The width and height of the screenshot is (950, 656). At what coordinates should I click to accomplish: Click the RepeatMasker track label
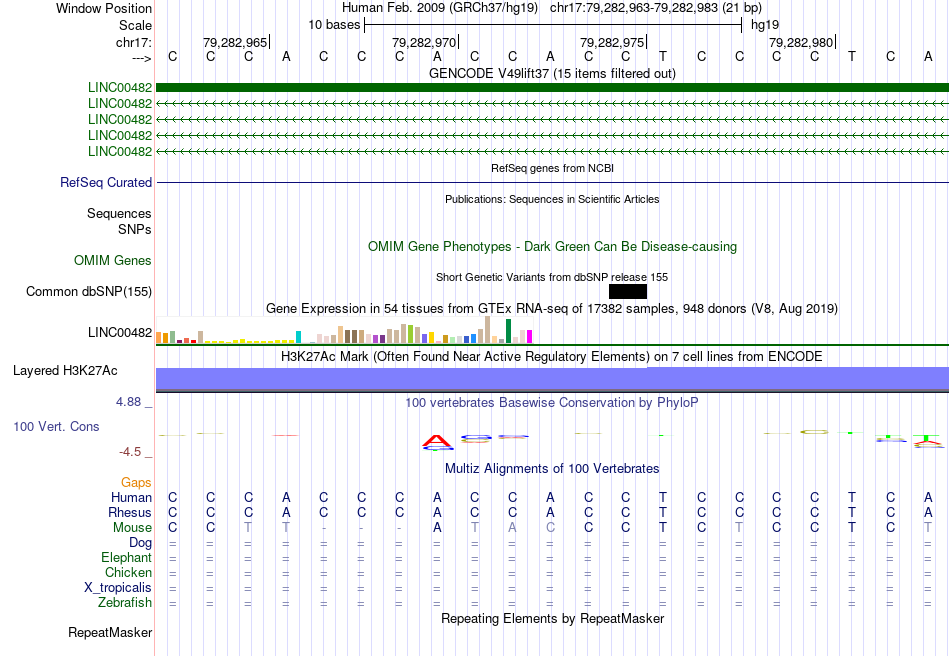coord(110,632)
